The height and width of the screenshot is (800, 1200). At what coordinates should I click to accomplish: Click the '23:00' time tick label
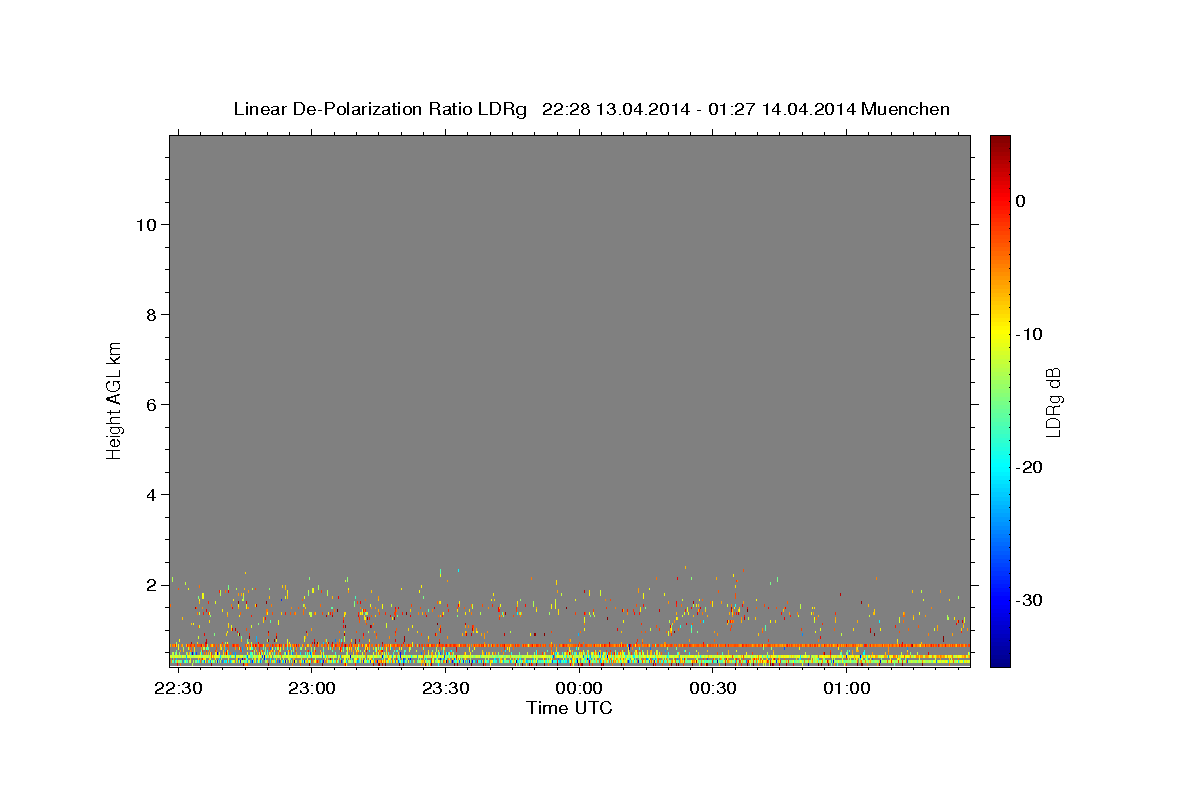click(312, 688)
